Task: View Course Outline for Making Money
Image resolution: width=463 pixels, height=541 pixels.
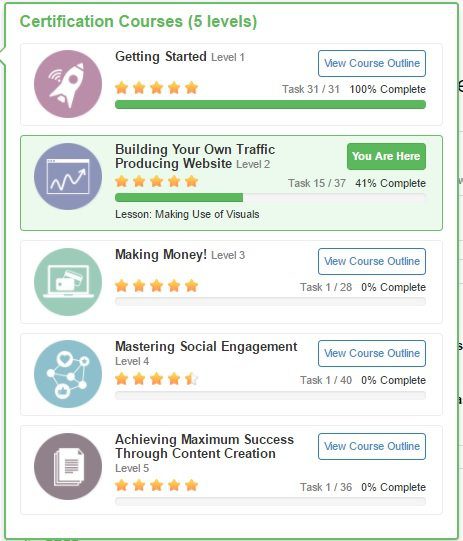Action: point(372,261)
